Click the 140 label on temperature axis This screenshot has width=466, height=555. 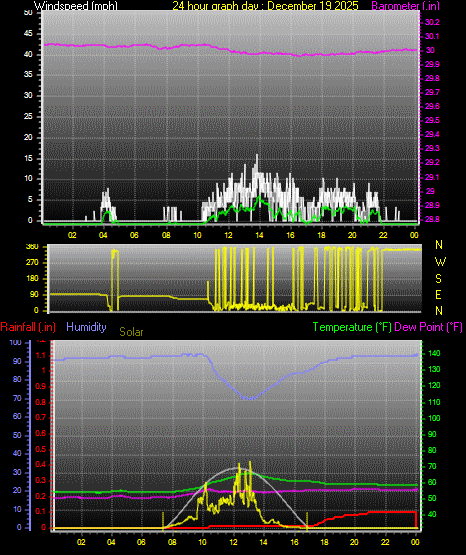(434, 353)
